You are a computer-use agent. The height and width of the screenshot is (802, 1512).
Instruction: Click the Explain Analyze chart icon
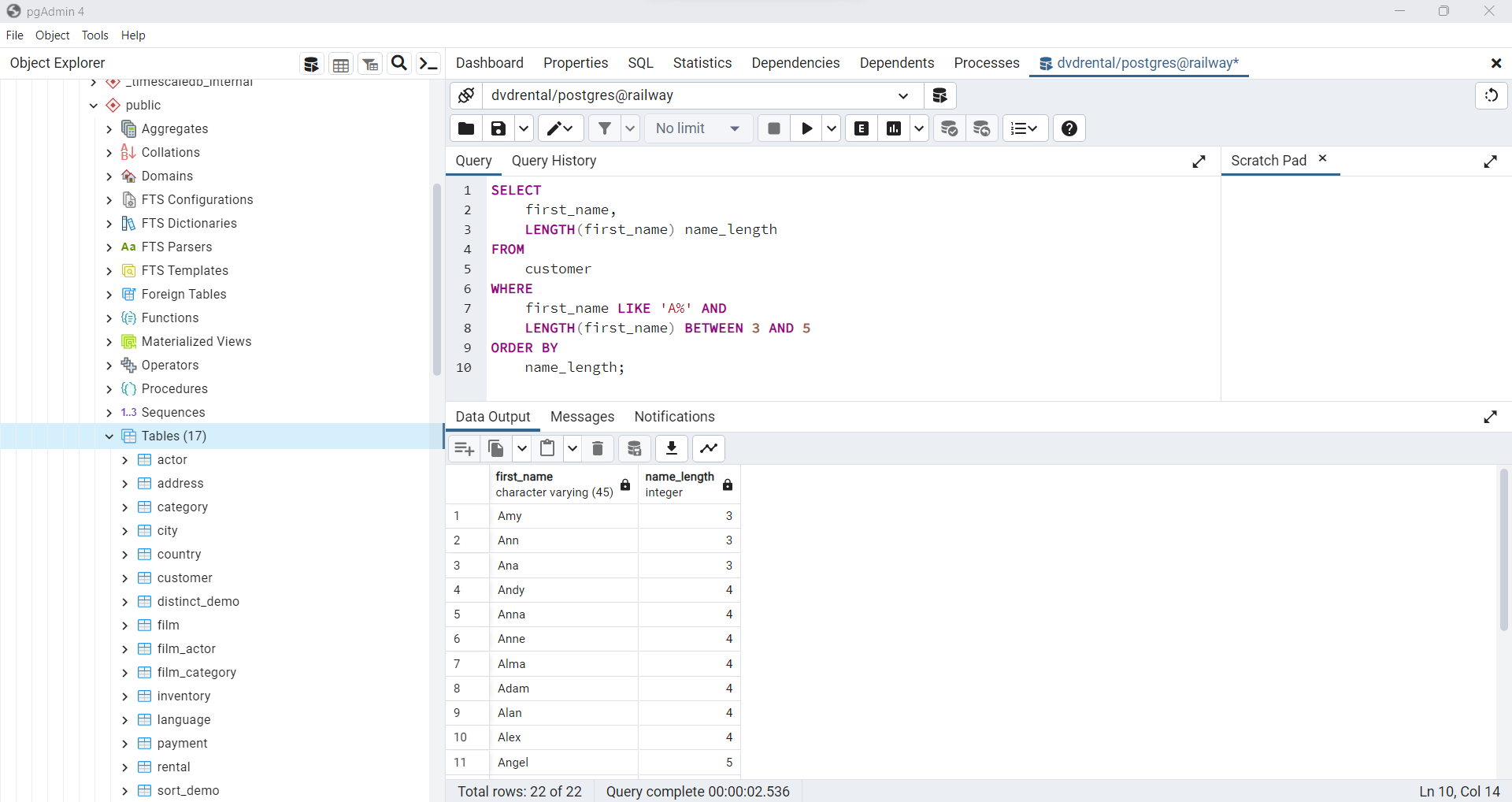[x=894, y=128]
